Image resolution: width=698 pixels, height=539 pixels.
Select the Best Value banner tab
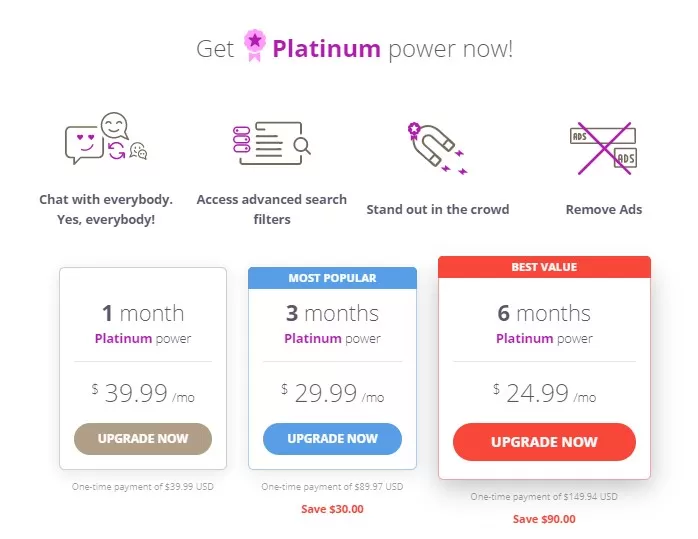coord(544,267)
